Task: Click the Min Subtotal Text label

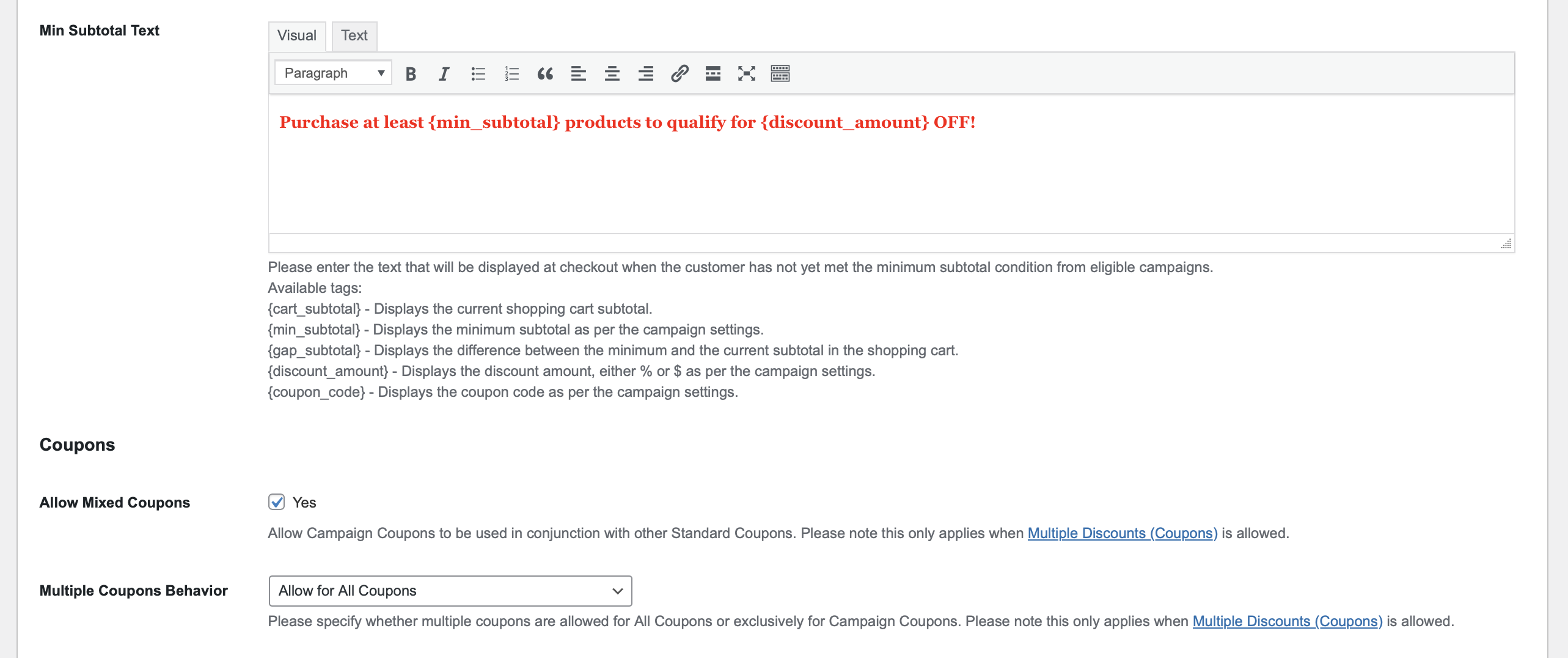Action: 99,31
